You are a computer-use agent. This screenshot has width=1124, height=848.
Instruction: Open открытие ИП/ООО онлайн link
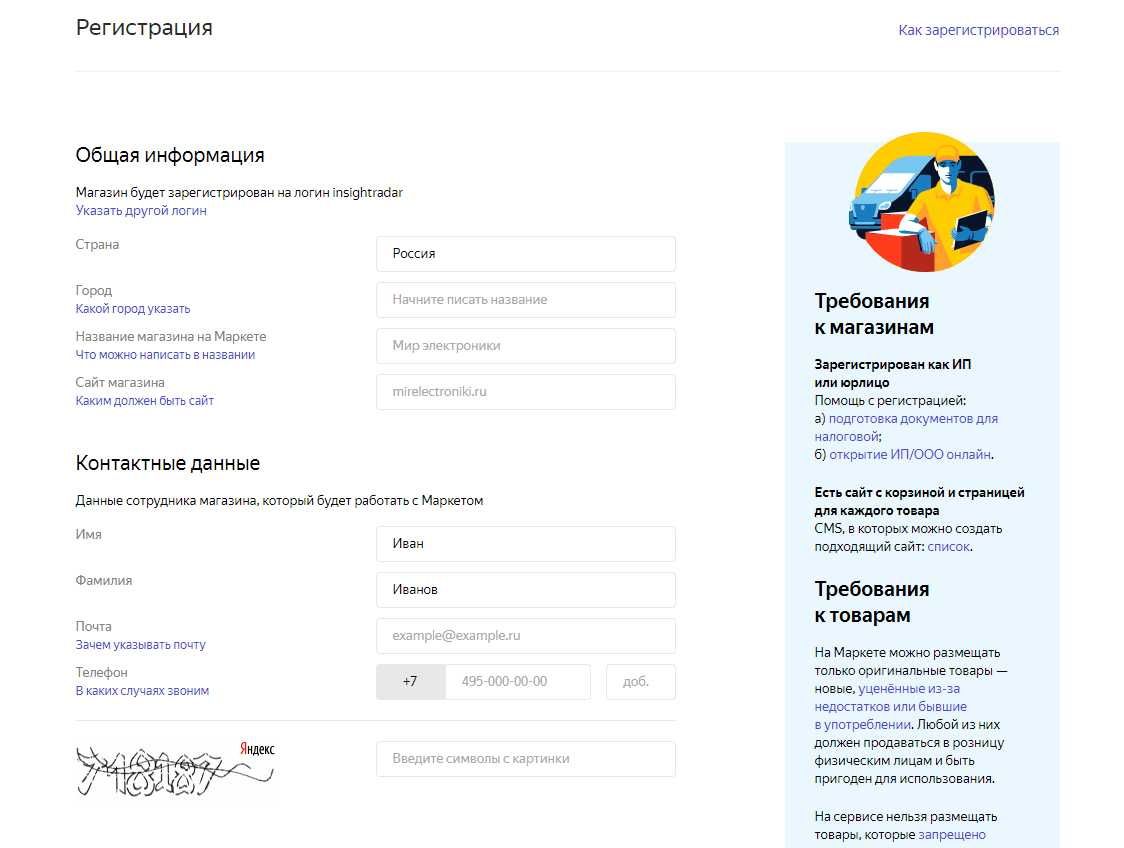click(910, 454)
